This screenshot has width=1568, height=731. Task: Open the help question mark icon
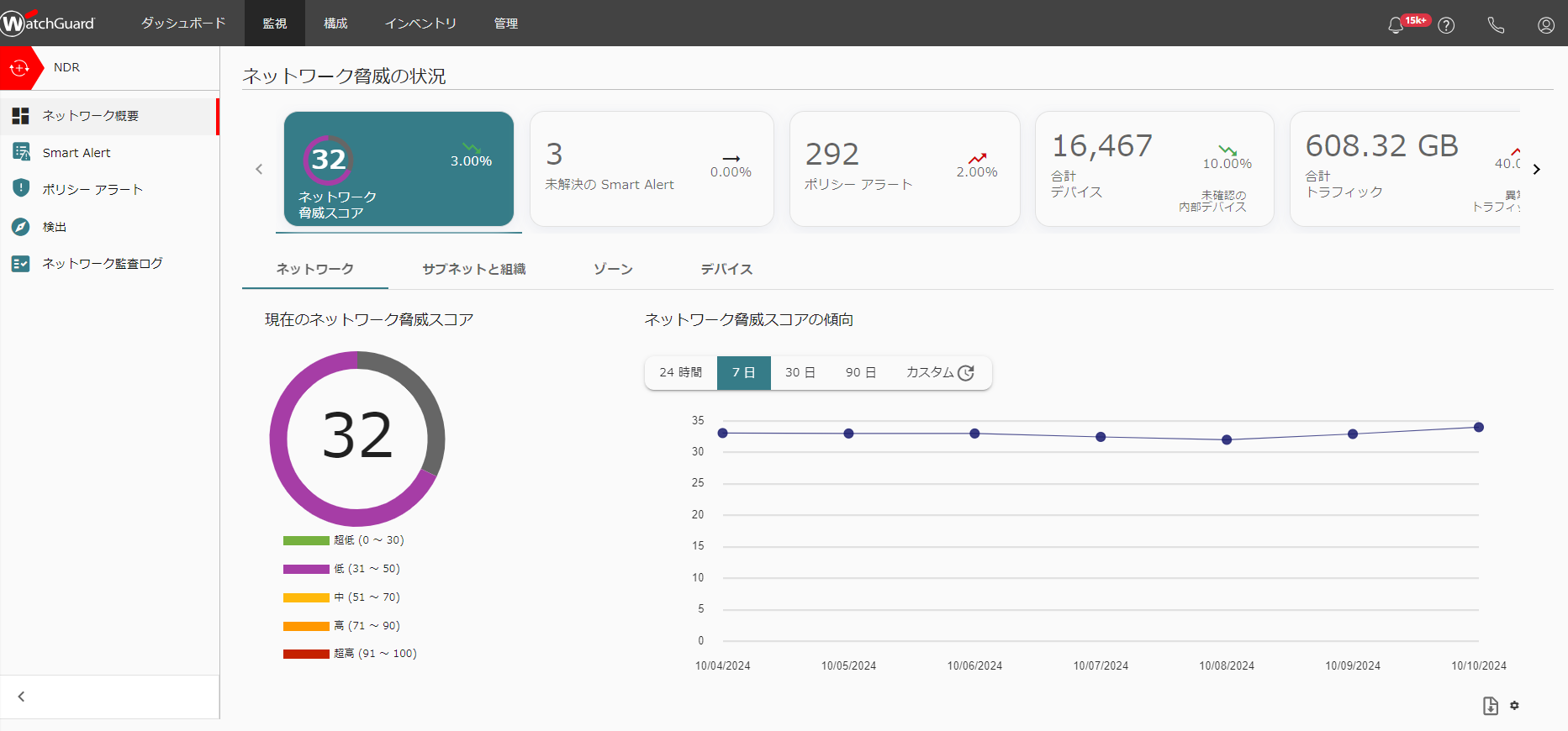(1446, 25)
